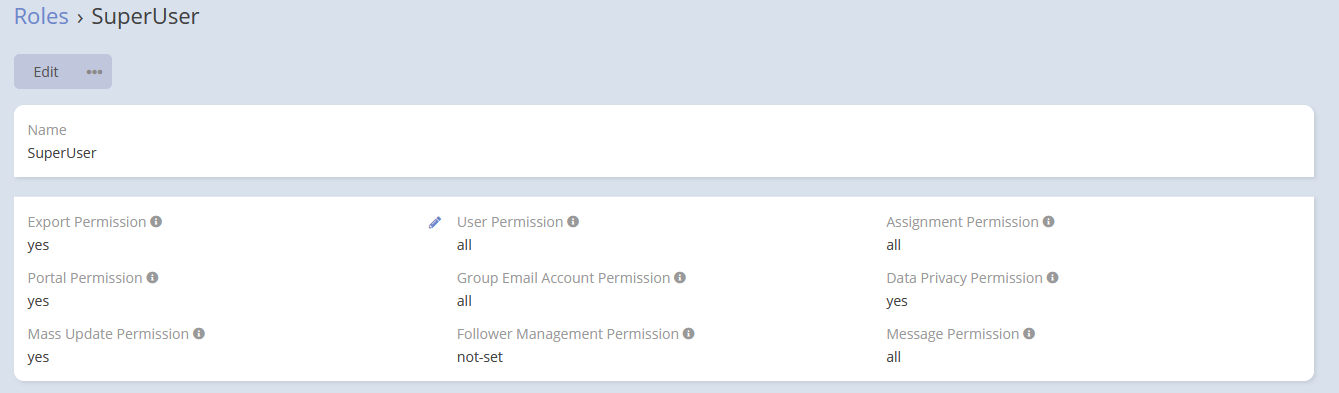Click the Export Permission info icon
The width and height of the screenshot is (1339, 393).
pos(156,222)
